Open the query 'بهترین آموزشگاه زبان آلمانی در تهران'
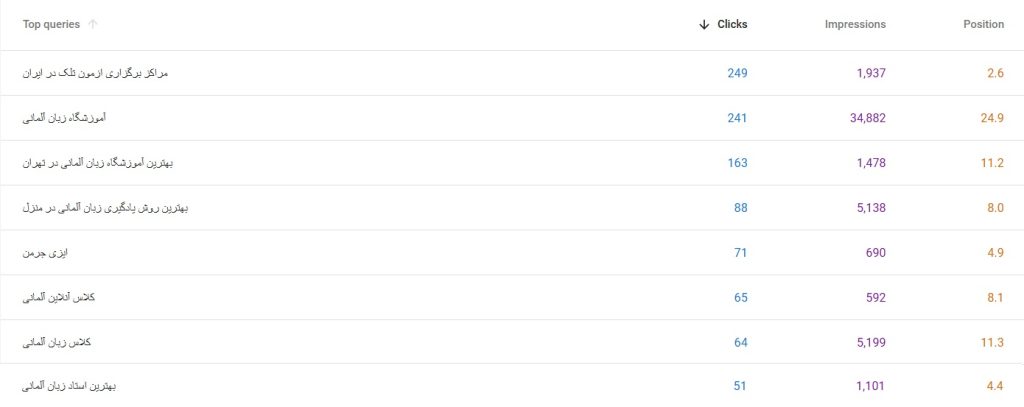 click(102, 163)
